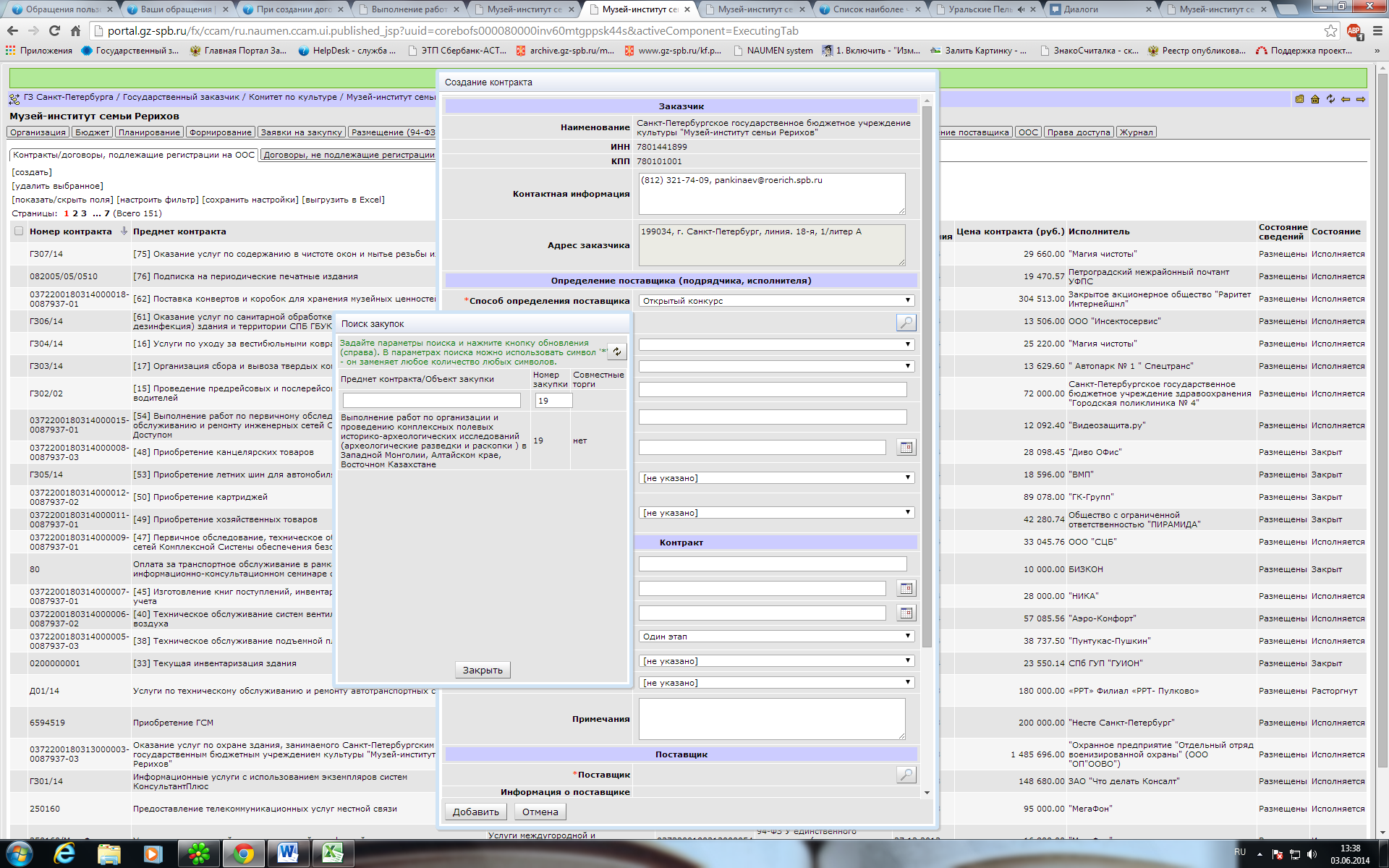Click the Номер закупки field containing 19
The height and width of the screenshot is (868, 1389).
[x=553, y=401]
